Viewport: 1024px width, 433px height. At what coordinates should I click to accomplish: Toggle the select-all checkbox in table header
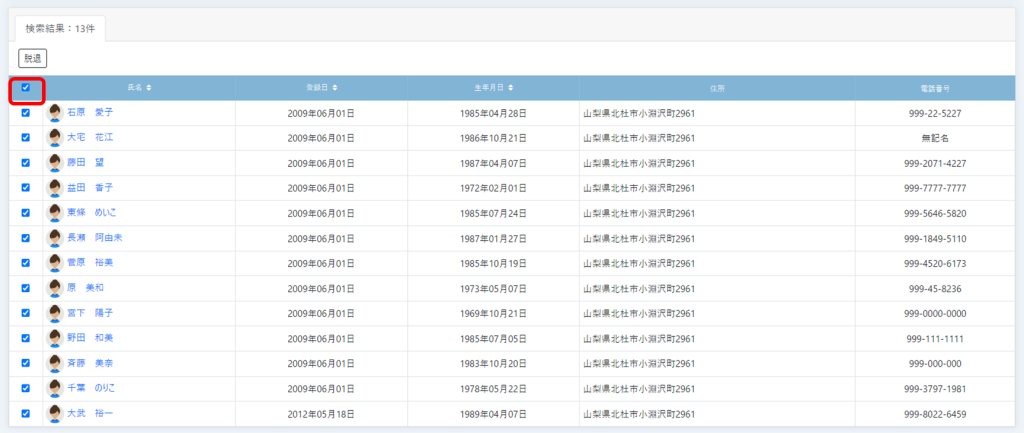pos(26,88)
